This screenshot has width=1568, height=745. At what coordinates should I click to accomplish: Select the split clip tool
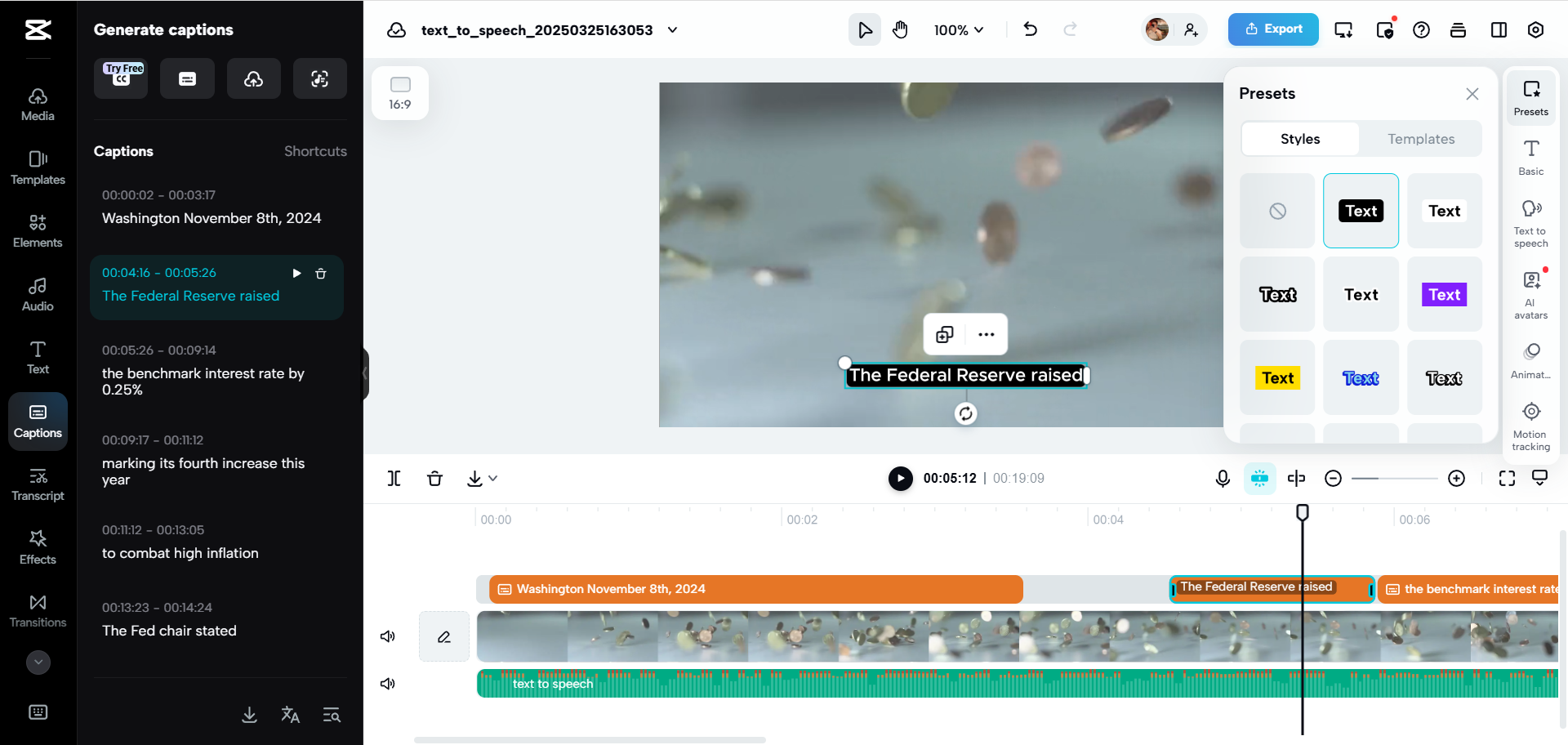[394, 478]
